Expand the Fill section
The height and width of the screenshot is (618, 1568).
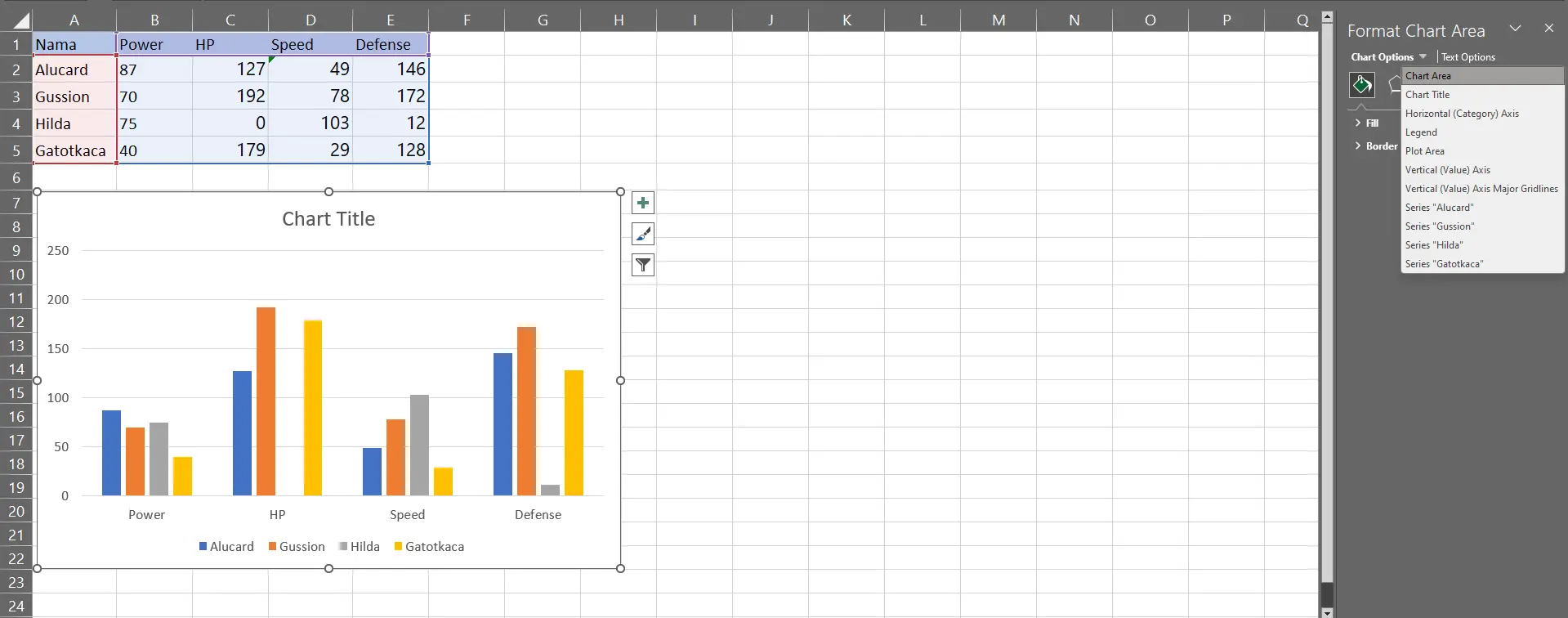tap(1366, 123)
